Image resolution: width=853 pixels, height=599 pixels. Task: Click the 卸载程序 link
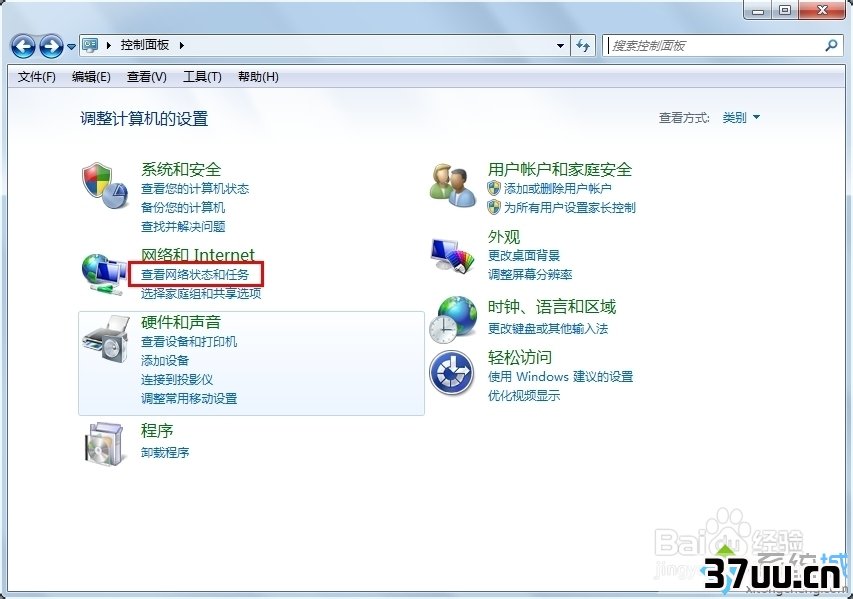pyautogui.click(x=165, y=452)
